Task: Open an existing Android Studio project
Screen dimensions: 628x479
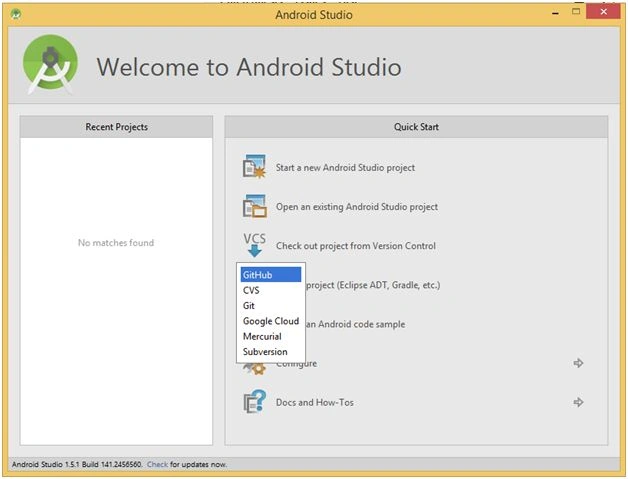Action: click(x=357, y=207)
